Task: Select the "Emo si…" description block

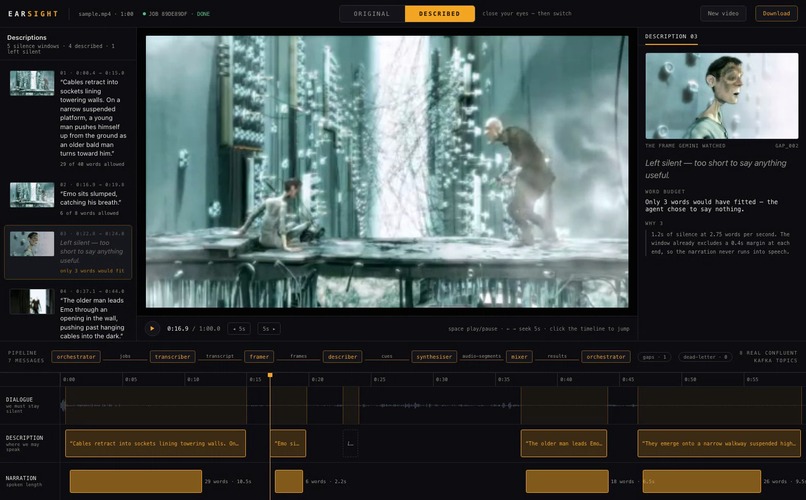Action: pos(288,443)
